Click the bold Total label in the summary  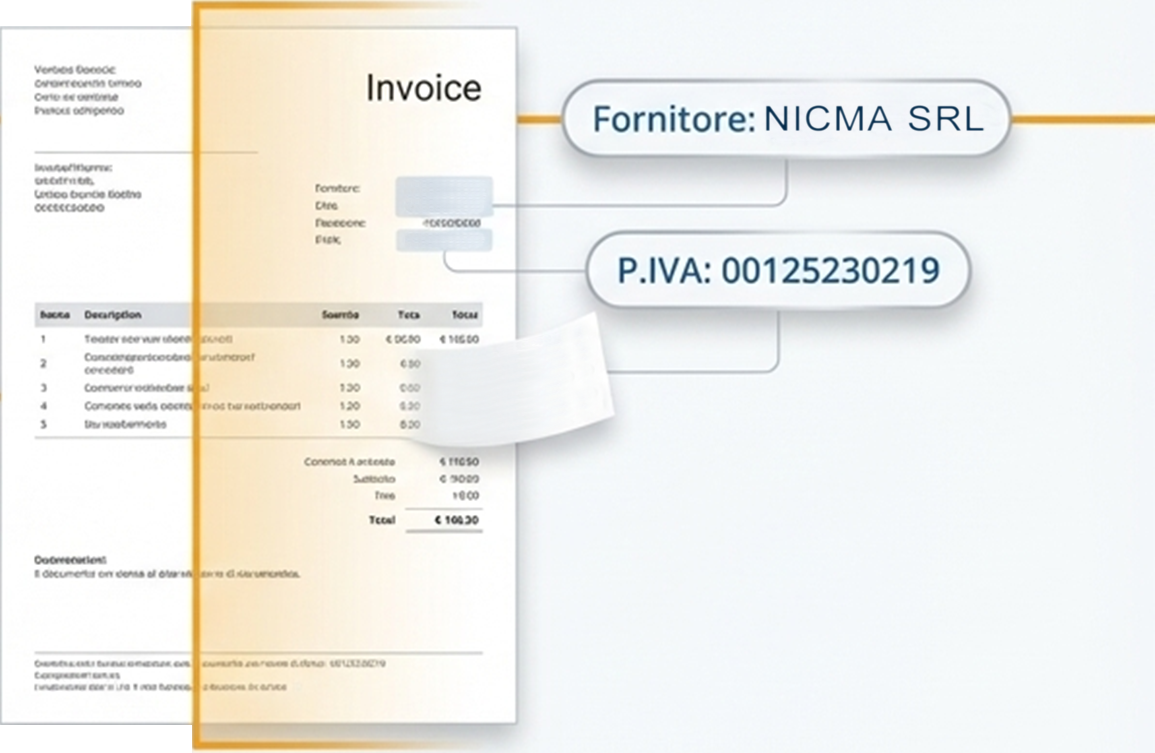pos(382,520)
